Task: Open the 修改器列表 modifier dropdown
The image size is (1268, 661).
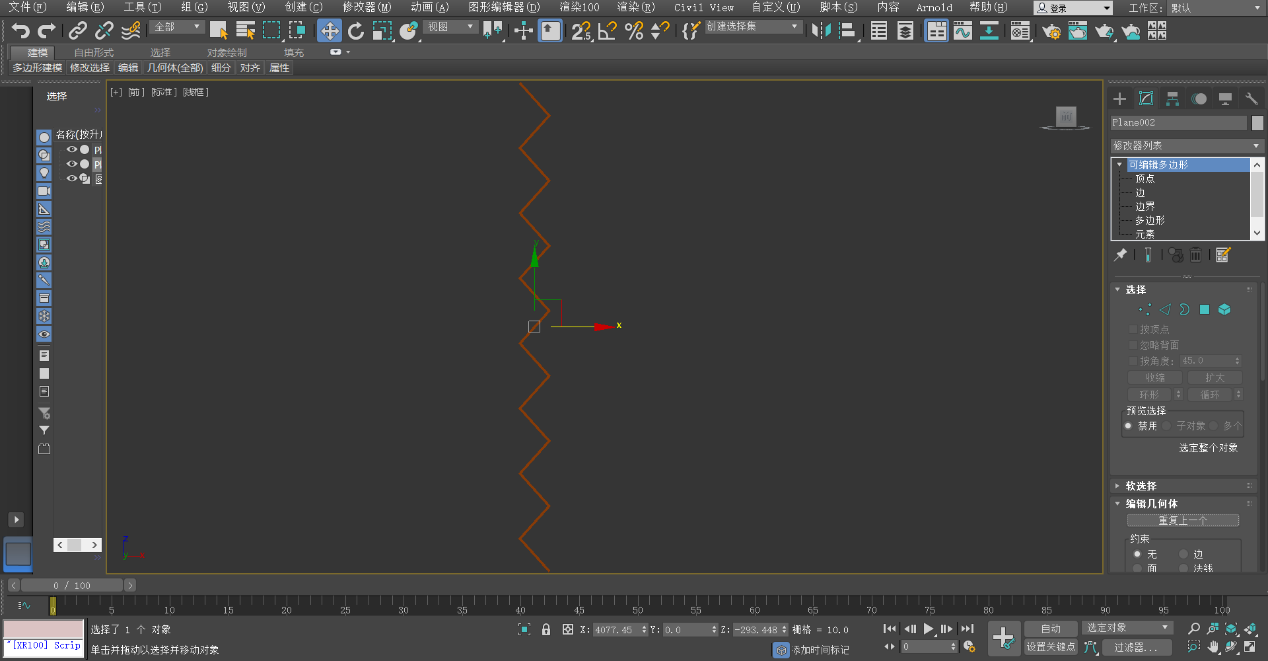Action: pos(1186,146)
